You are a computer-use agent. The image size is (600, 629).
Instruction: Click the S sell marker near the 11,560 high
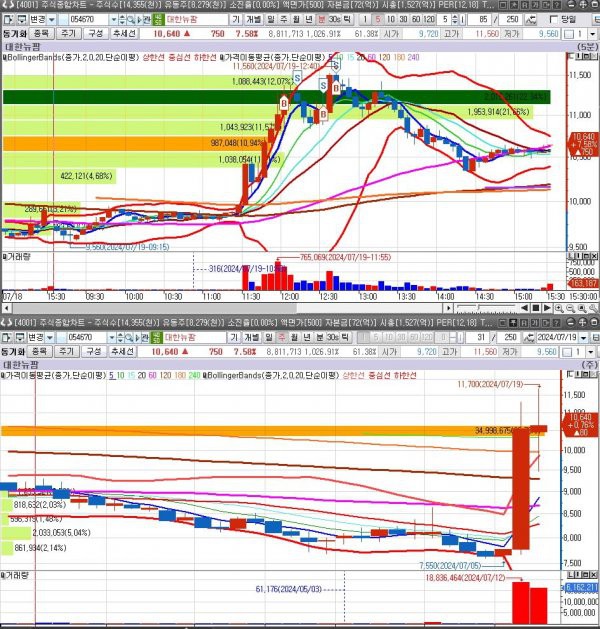[x=336, y=65]
